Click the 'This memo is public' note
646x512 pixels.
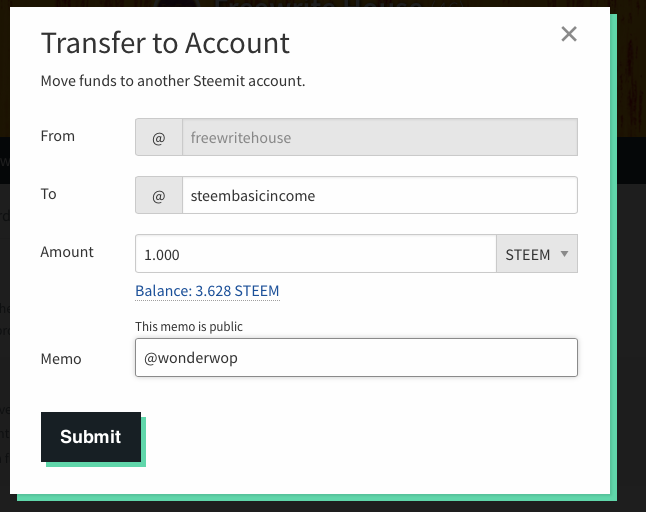click(189, 327)
